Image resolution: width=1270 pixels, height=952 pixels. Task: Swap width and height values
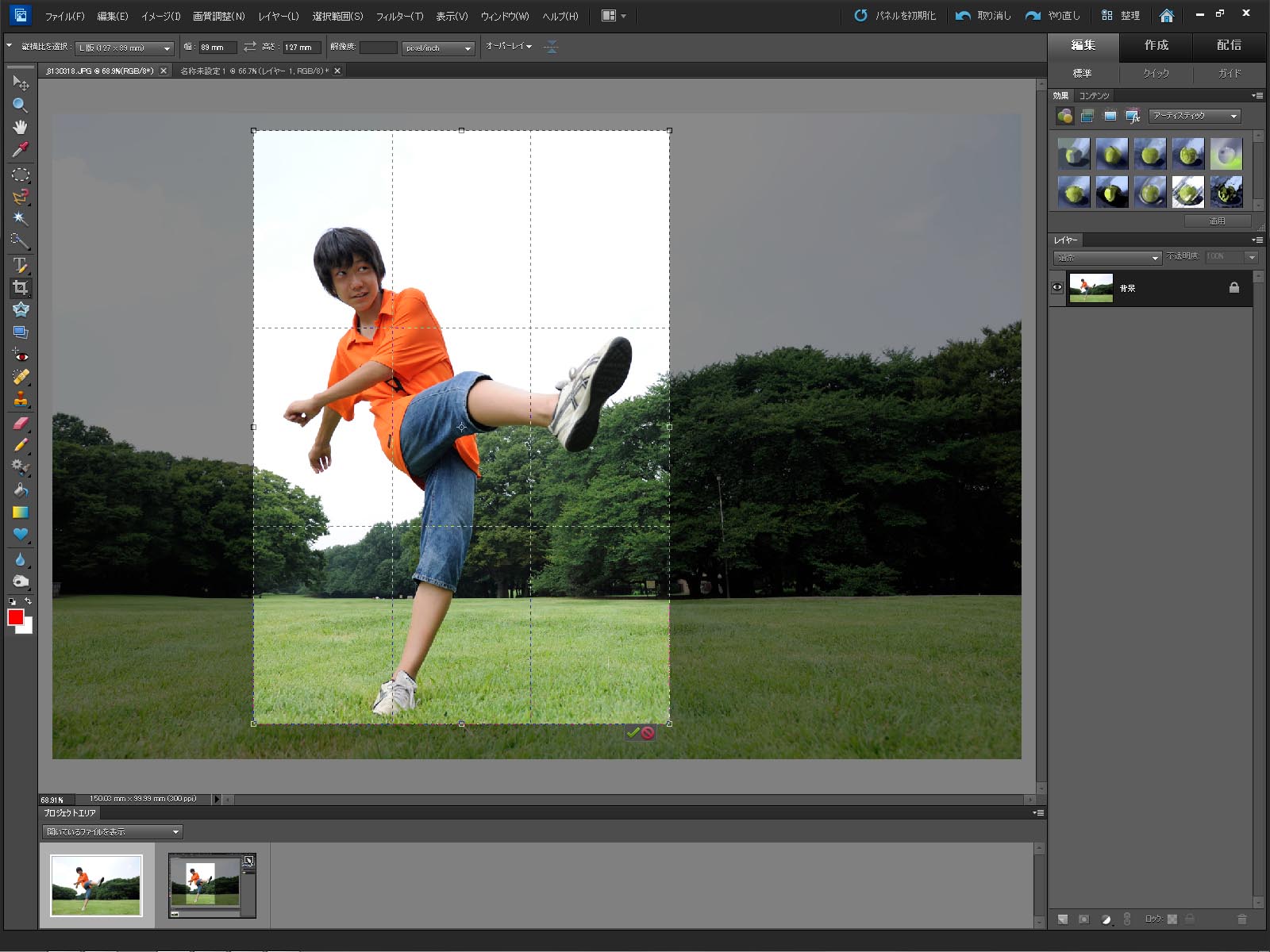tap(250, 48)
